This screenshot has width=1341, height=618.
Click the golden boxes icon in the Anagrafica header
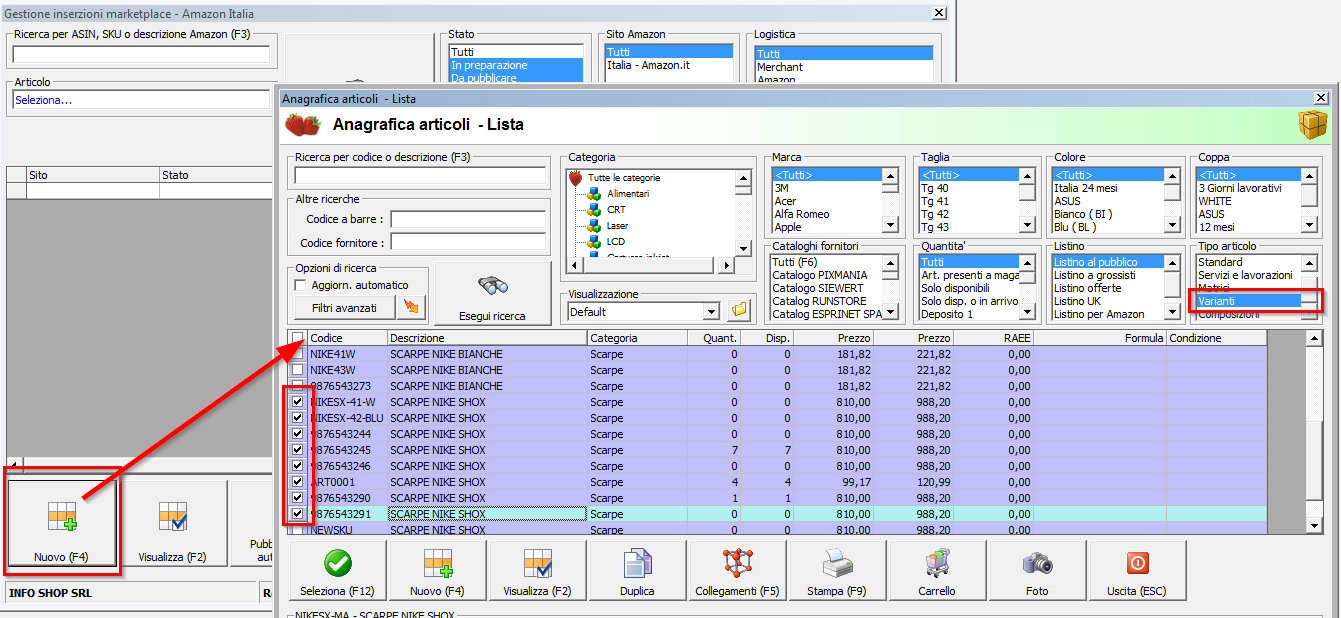(1312, 125)
